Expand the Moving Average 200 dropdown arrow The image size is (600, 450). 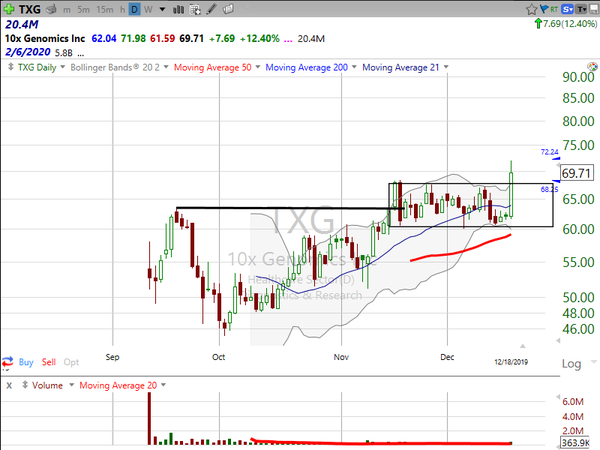[x=354, y=67]
